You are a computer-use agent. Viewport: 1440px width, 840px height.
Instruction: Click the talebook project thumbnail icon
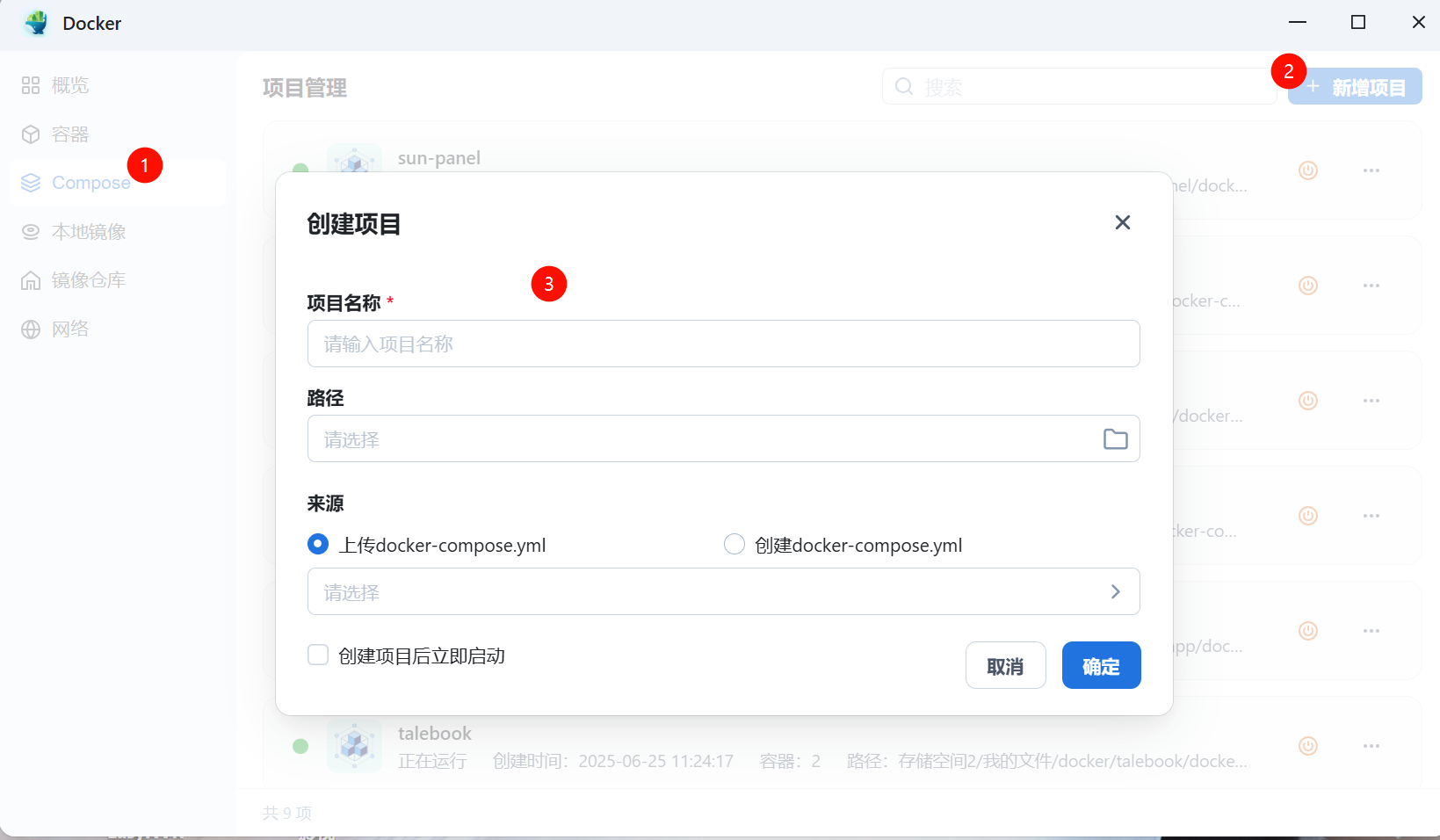pos(355,745)
